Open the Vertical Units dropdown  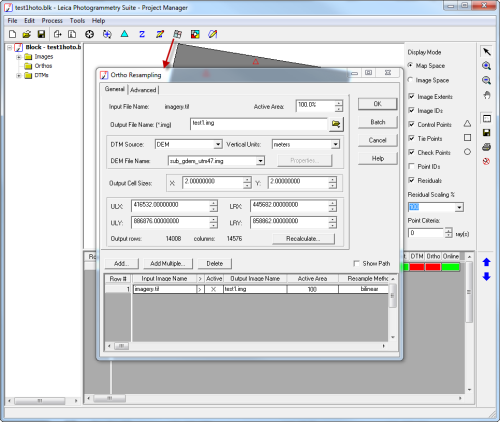pos(335,144)
